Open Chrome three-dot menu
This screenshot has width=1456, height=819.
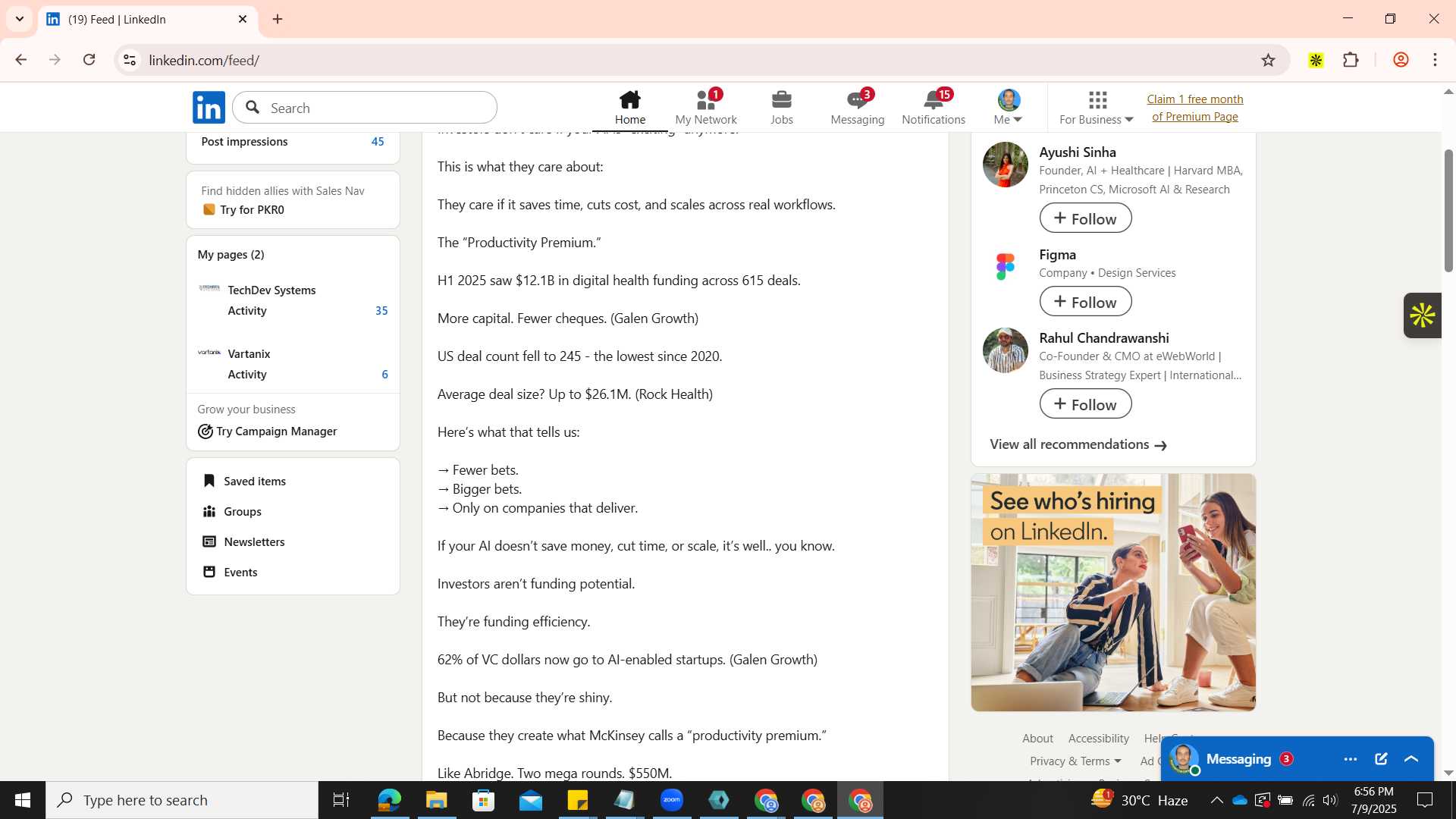(1435, 60)
